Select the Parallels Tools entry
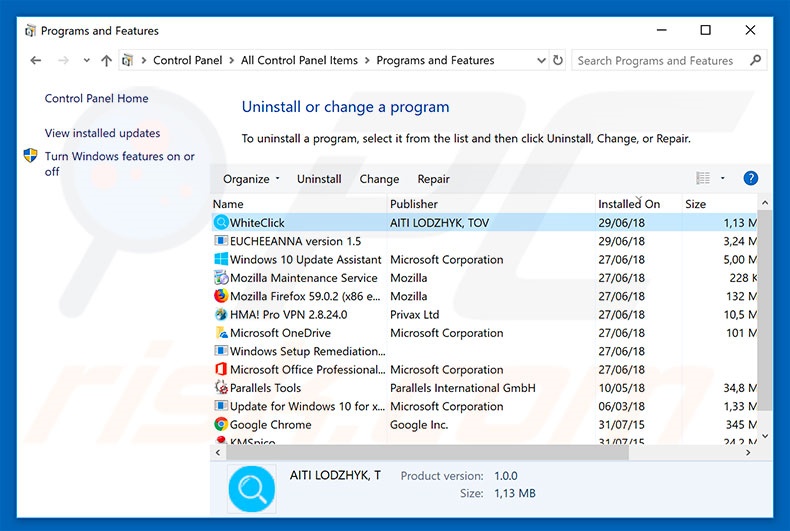The width and height of the screenshot is (790, 531). pyautogui.click(x=265, y=388)
